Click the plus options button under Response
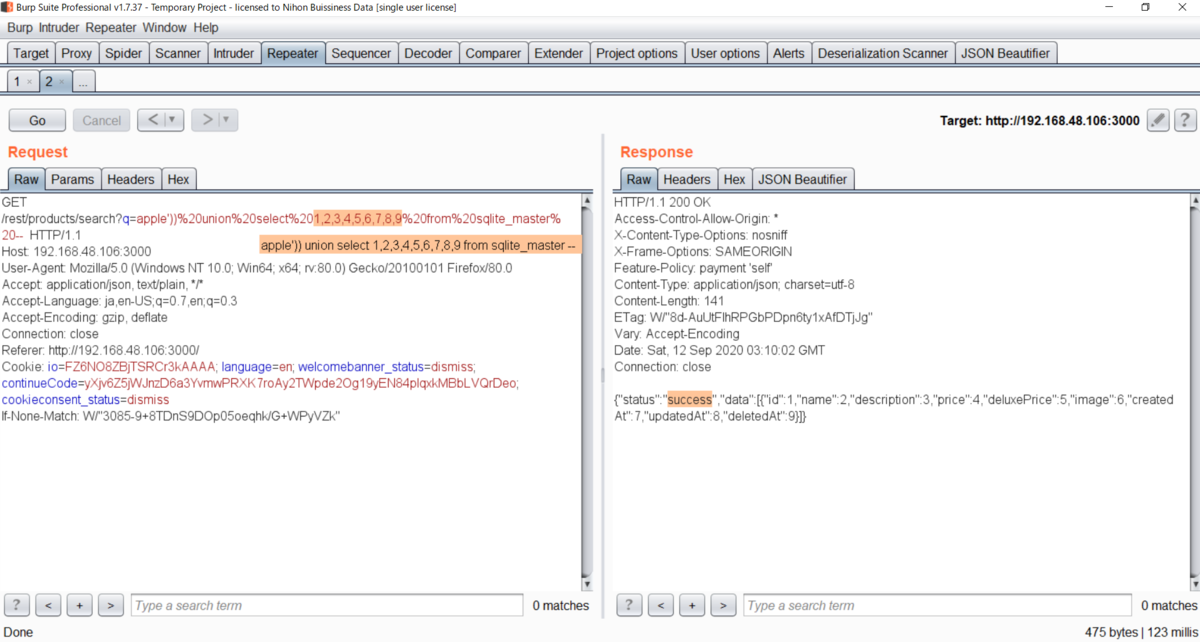Viewport: 1200px width, 642px height. tap(691, 605)
